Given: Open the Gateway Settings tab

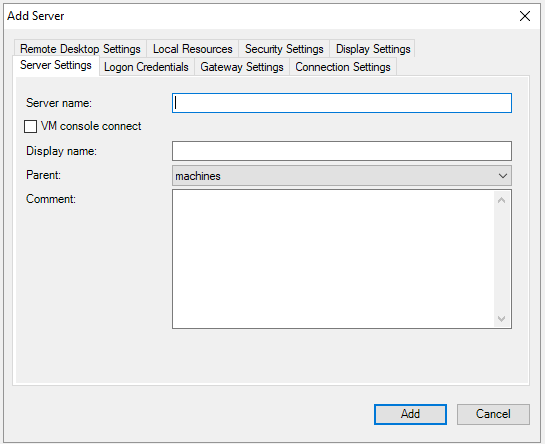Looking at the screenshot, I should pos(242,67).
